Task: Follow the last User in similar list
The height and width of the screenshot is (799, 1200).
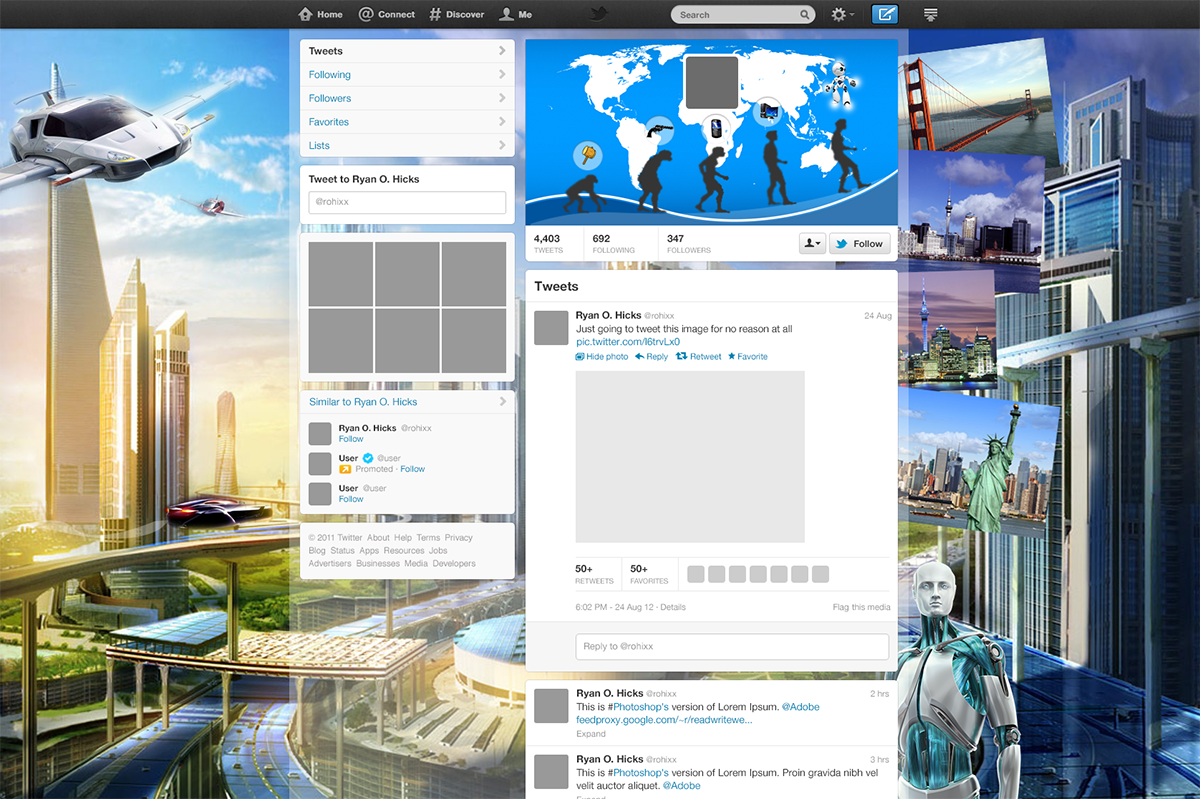Action: (x=351, y=499)
